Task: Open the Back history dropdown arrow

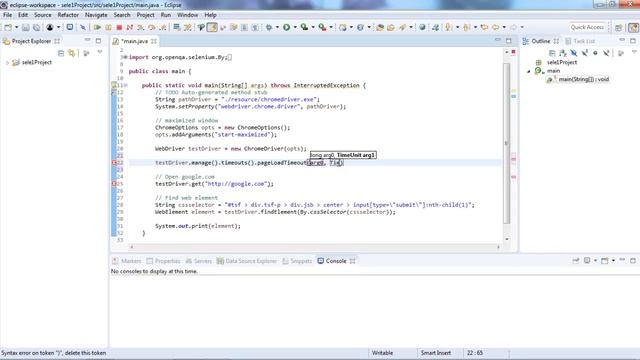Action: 504,27
